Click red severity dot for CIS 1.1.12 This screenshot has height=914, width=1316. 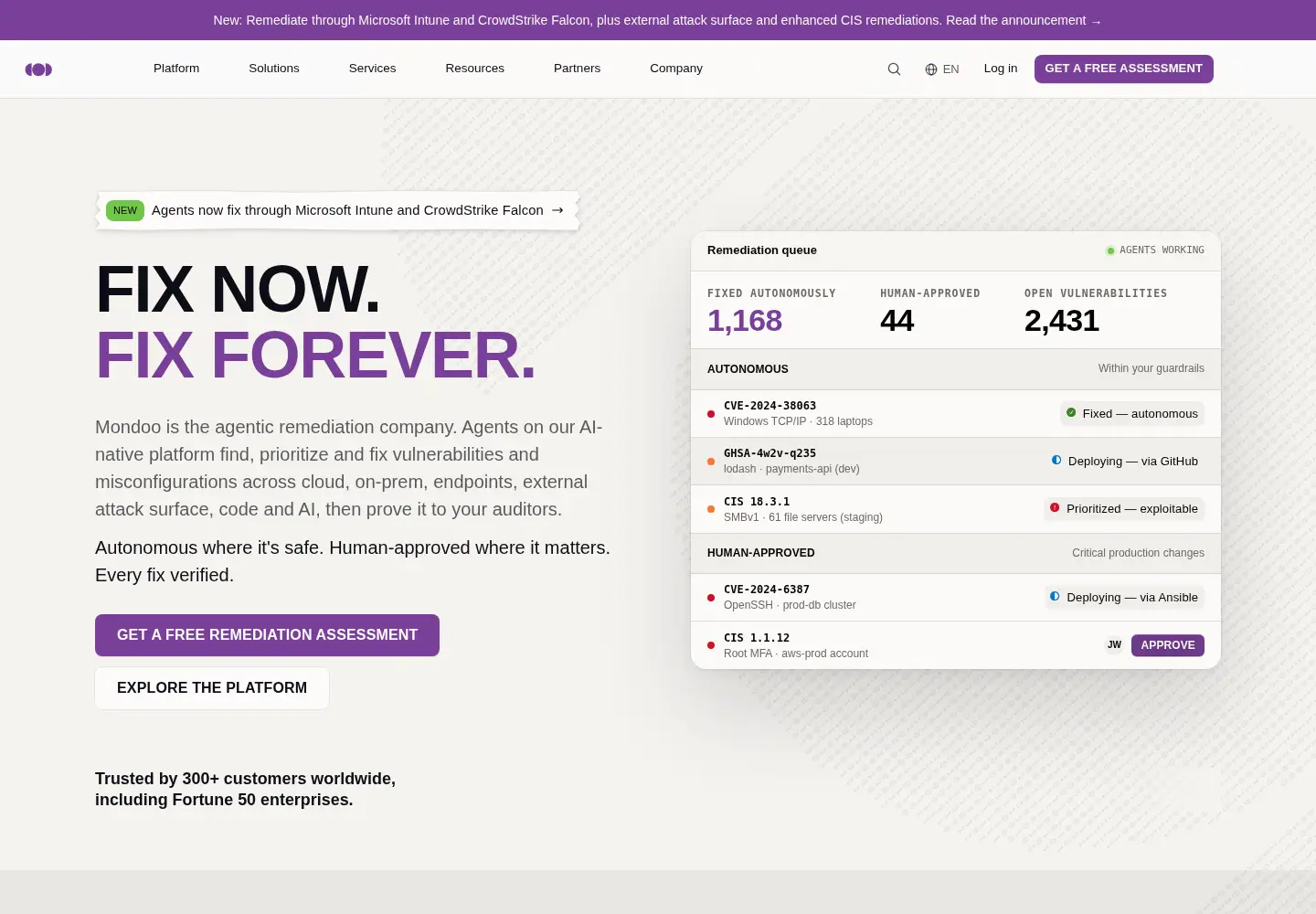pos(711,645)
